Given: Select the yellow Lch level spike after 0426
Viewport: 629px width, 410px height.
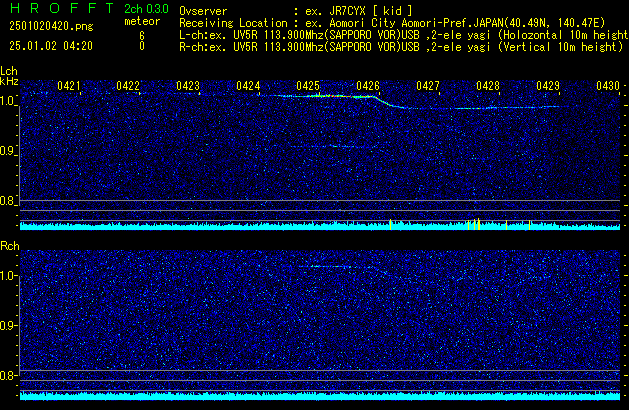Looking at the screenshot, I should (x=390, y=225).
